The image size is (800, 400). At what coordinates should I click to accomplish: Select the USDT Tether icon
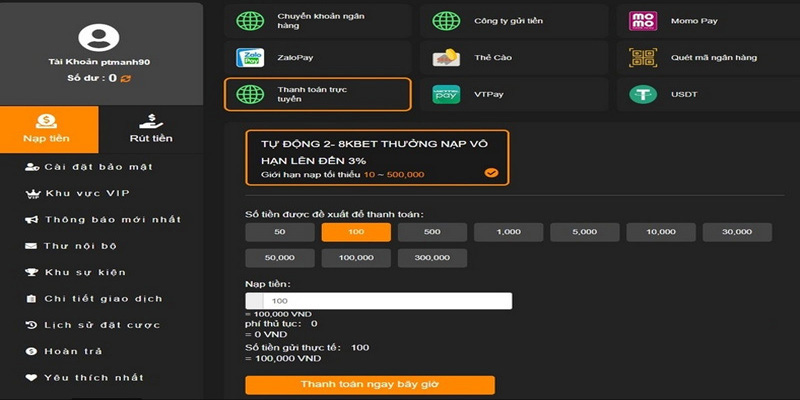coord(643,95)
